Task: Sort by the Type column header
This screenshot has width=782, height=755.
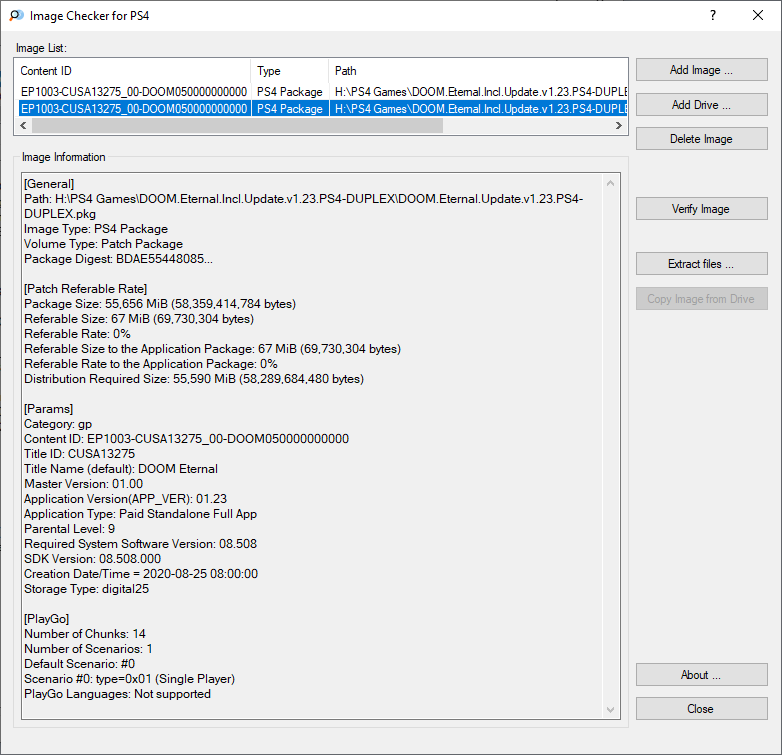Action: tap(290, 71)
